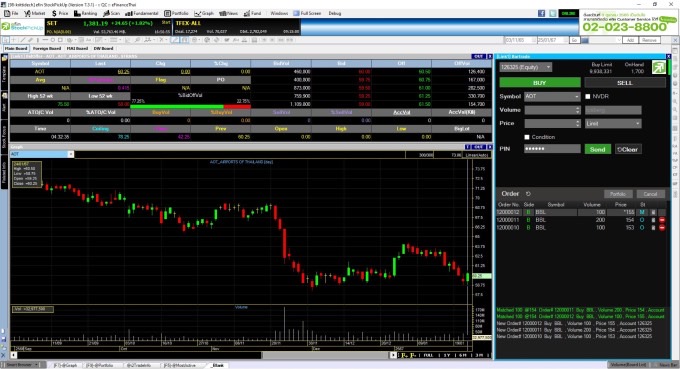Click the Facebook icon in top bar
The image size is (680, 369).
(541, 13)
